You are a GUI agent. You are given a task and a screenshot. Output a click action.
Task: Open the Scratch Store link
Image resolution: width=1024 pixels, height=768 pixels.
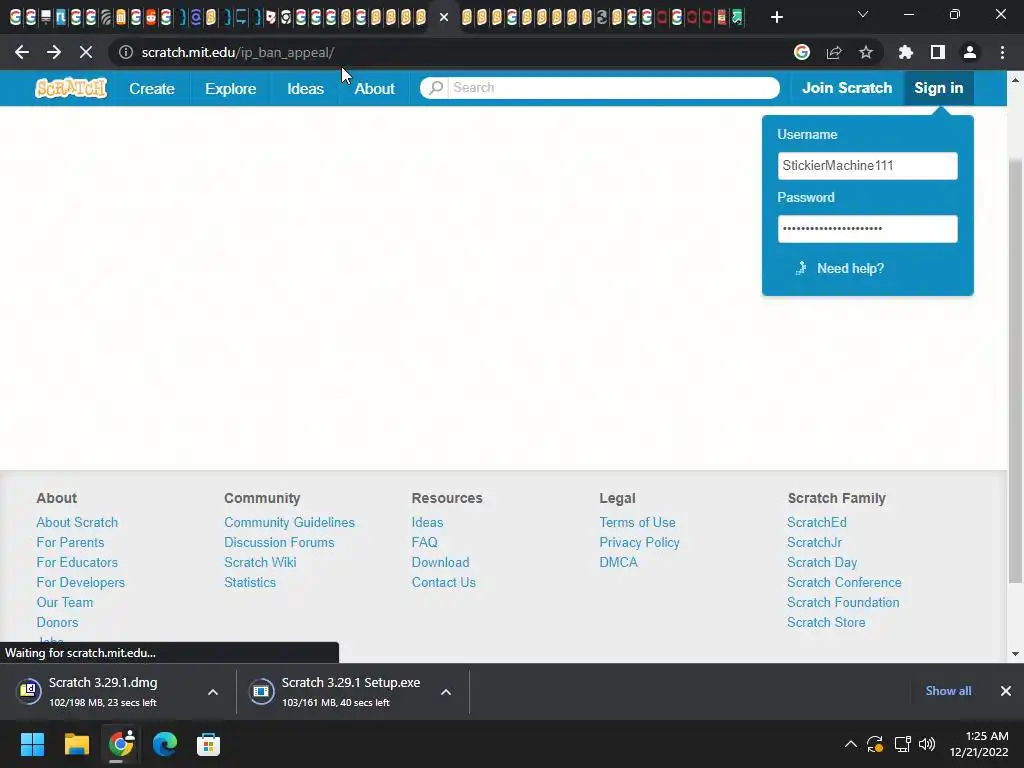pyautogui.click(x=826, y=622)
